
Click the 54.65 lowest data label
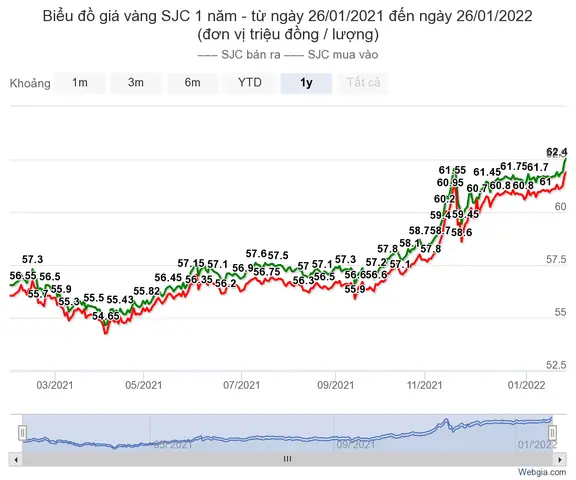[x=106, y=316]
